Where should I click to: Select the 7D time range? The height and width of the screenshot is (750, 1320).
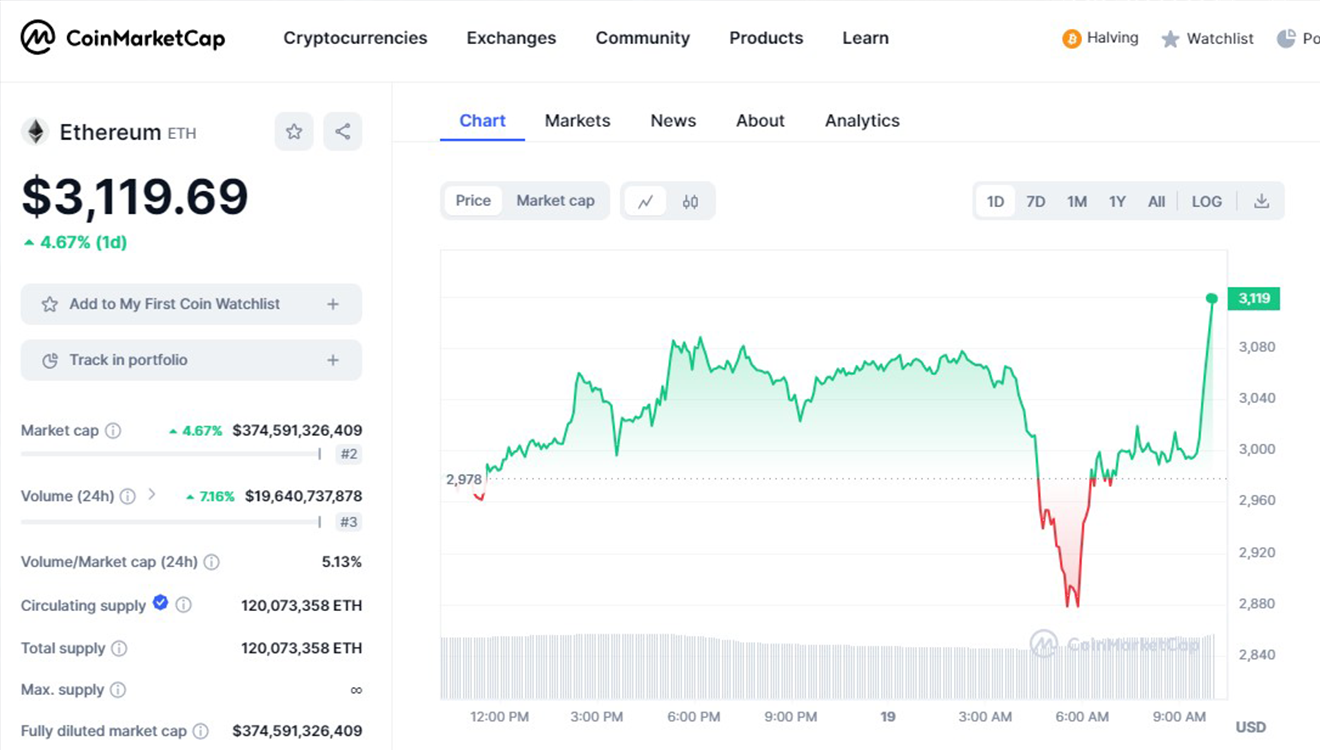1035,201
